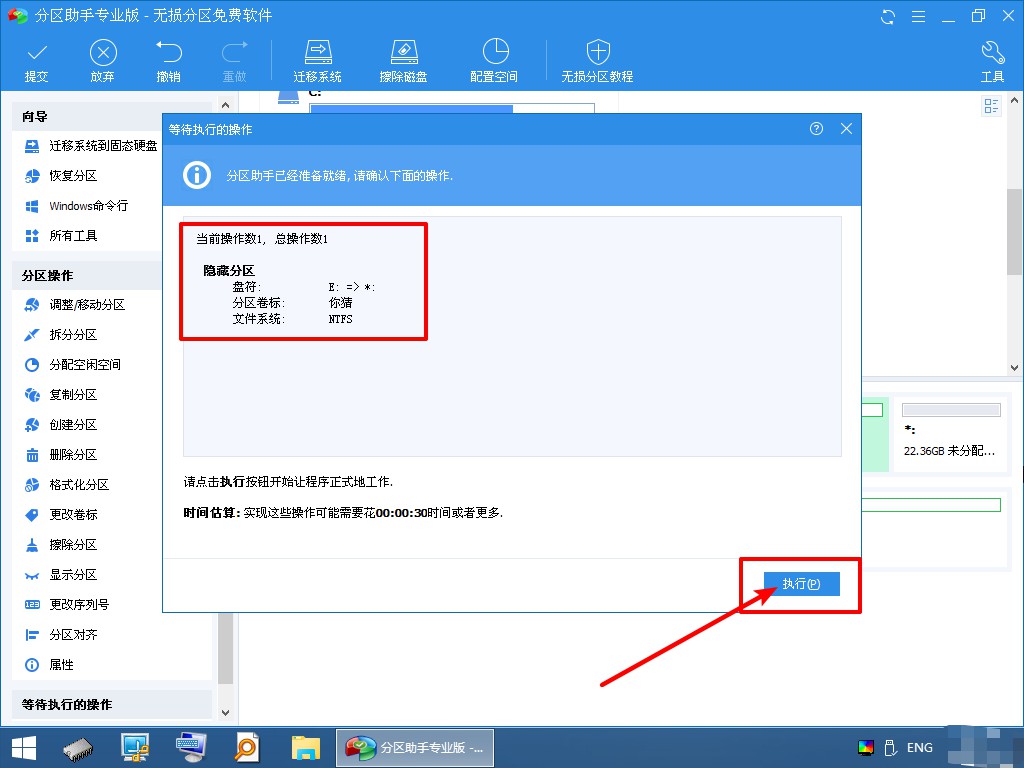Click the 分区卷标 value 你猜

tap(341, 303)
